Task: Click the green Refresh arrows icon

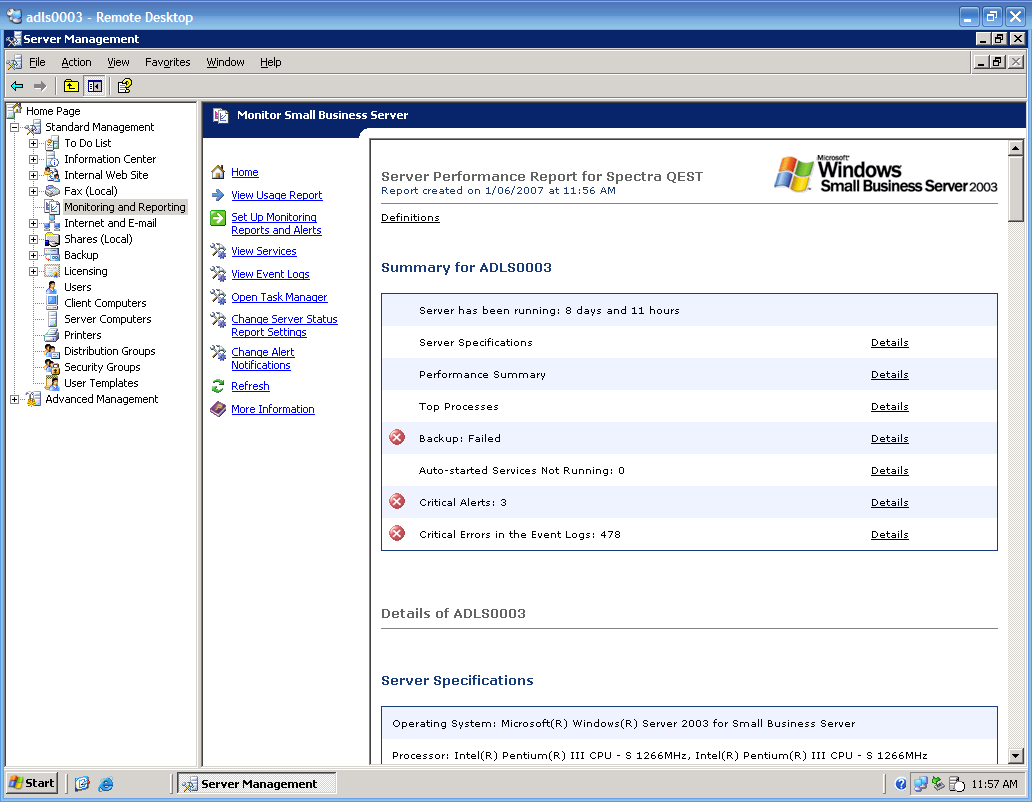Action: [x=218, y=386]
